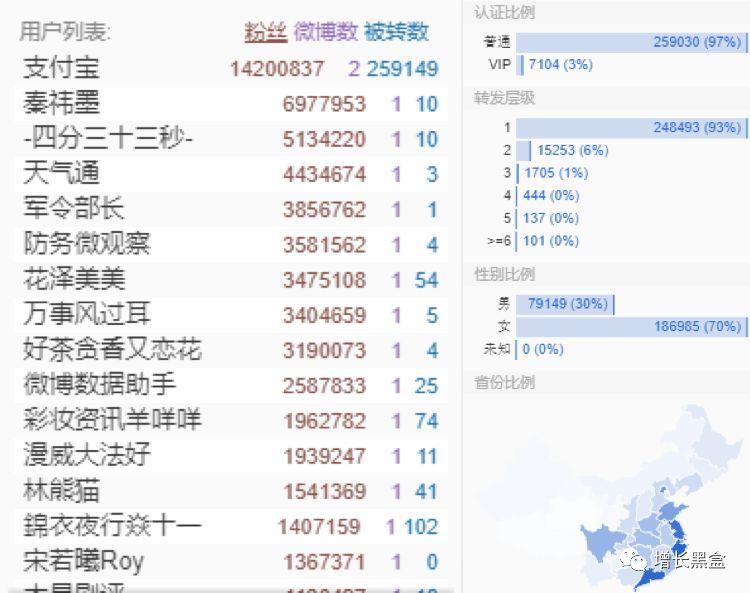The height and width of the screenshot is (593, 750).
Task: Click the 普通 bar showing 259030 (97%)
Action: [631, 42]
